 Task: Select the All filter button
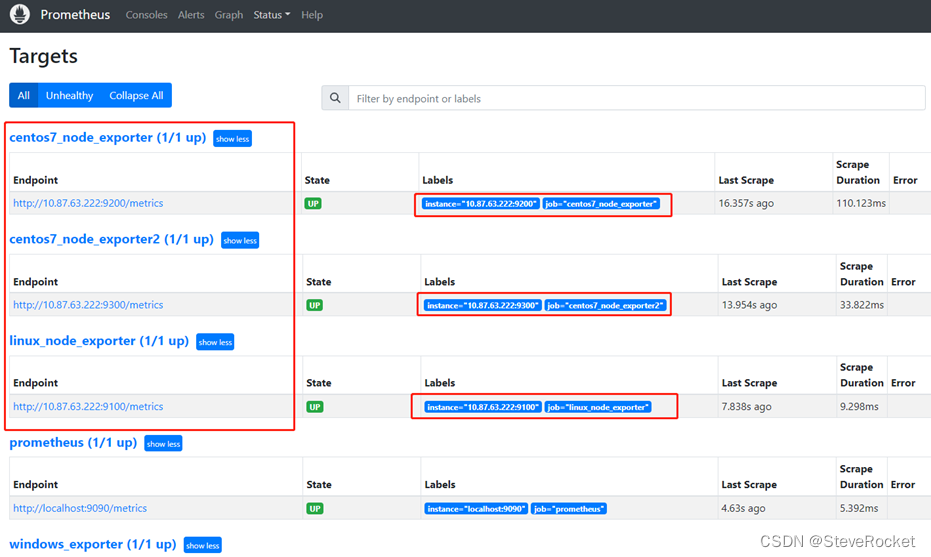(24, 95)
